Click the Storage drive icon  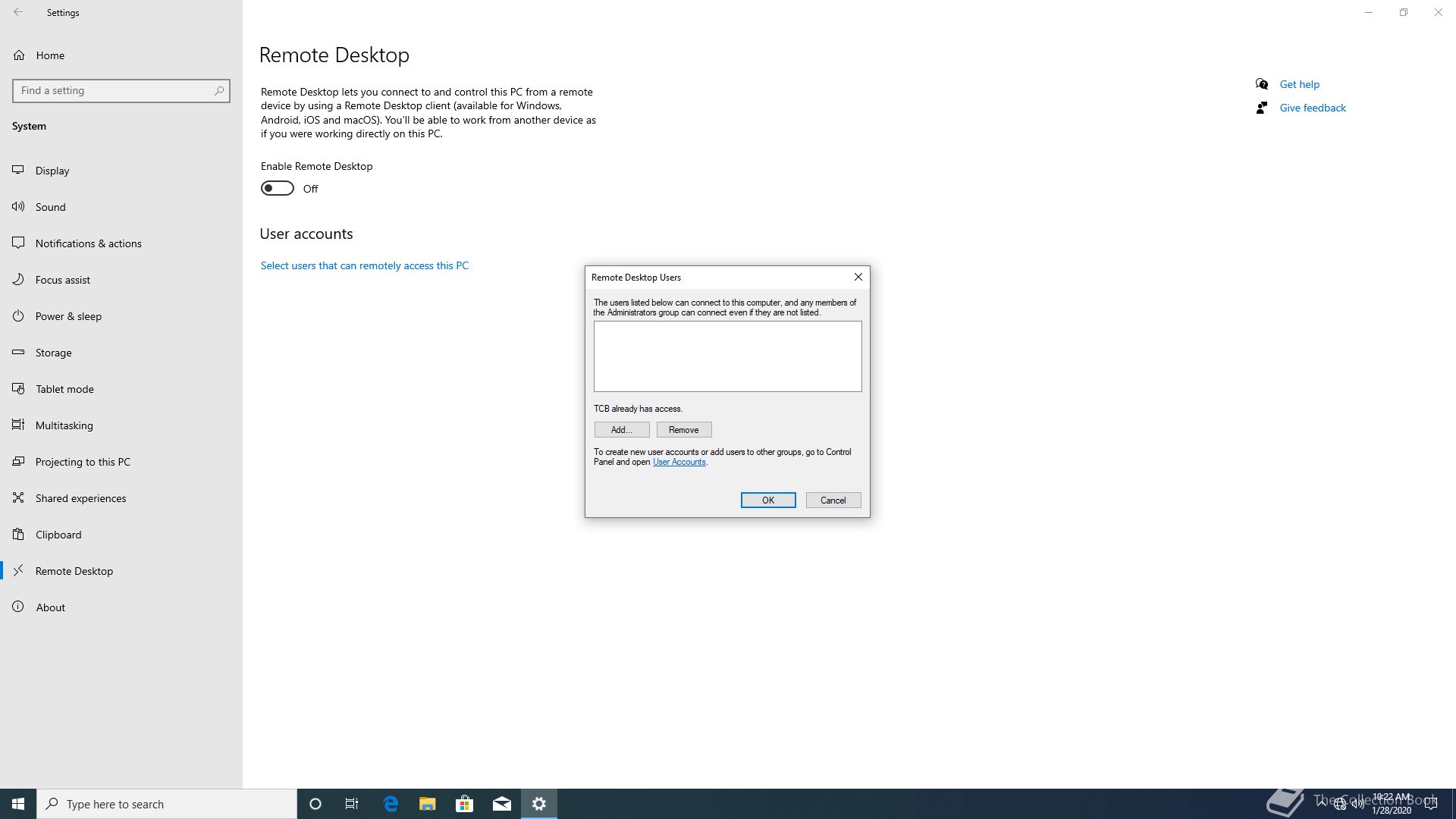click(x=18, y=353)
